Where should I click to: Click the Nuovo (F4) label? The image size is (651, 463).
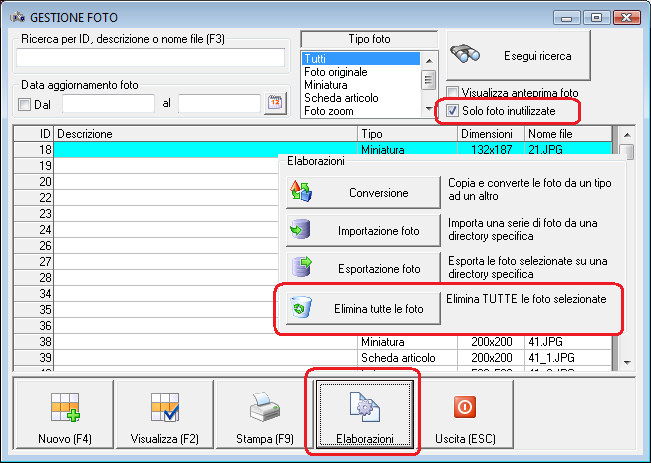point(65,439)
